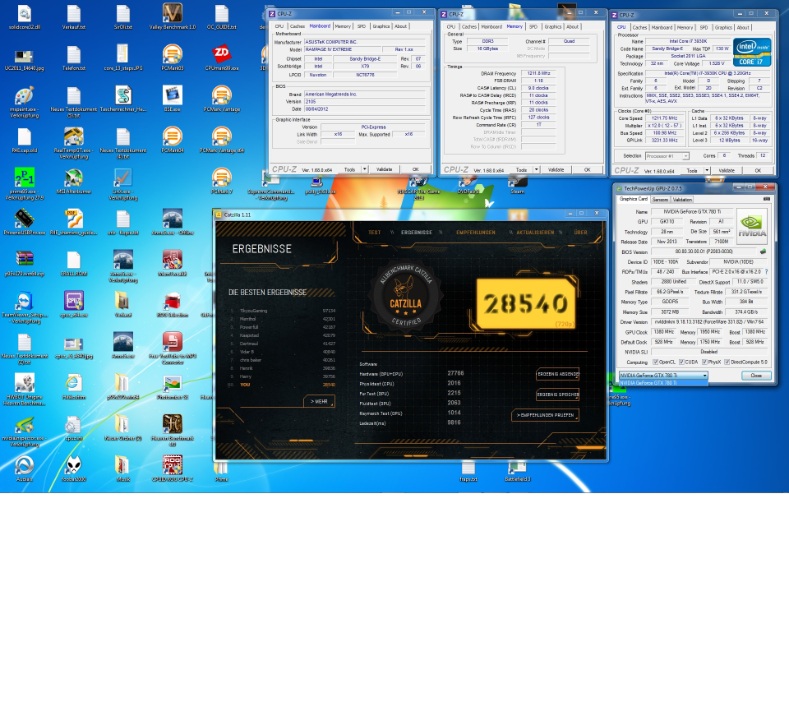Open Tools dropdown arrow in CPU tab CPU-Z window
Screen dimensions: 789x720
[x=707, y=171]
